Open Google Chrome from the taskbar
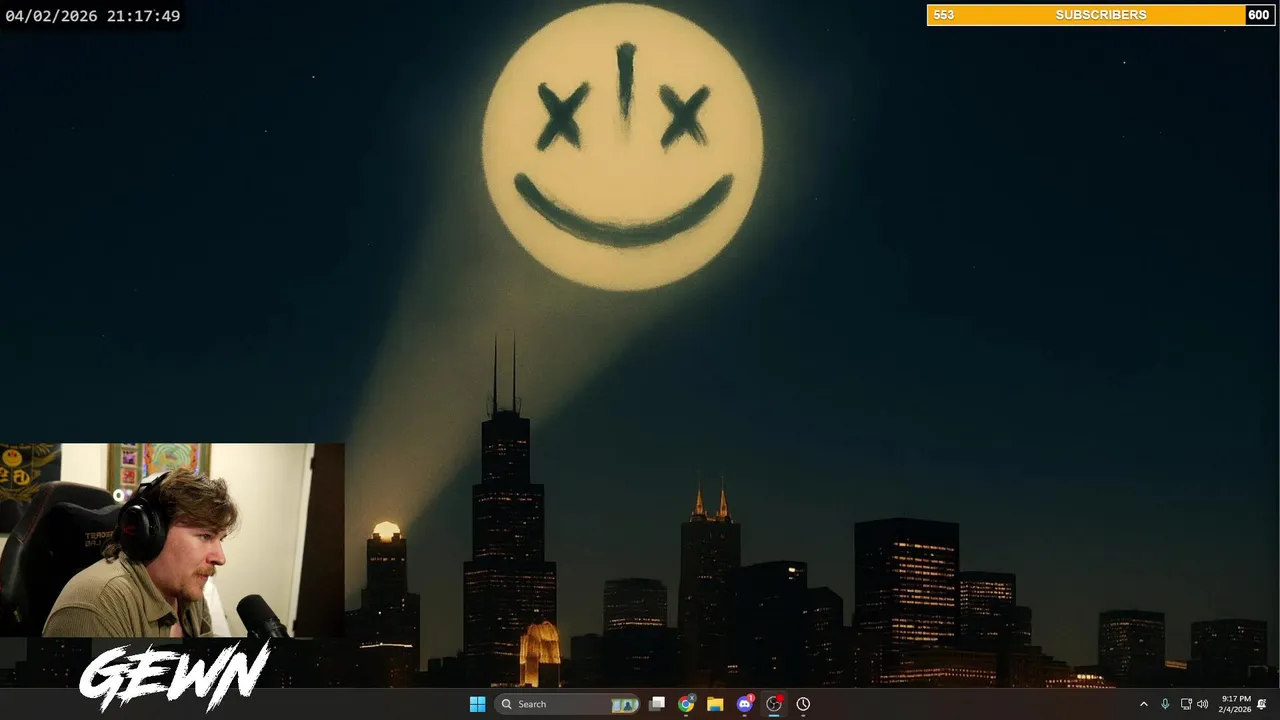Image resolution: width=1280 pixels, height=720 pixels. [686, 704]
